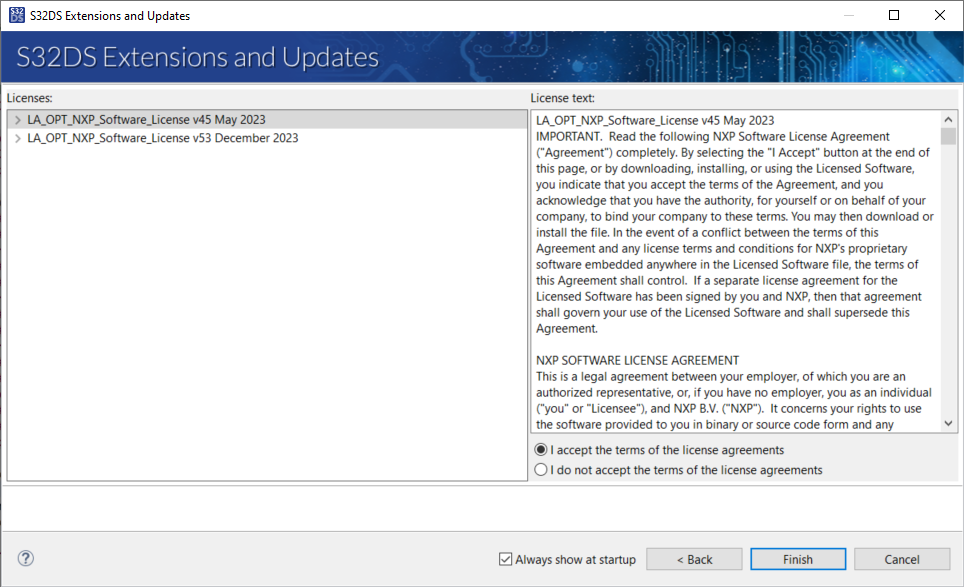Viewport: 964px width, 587px height.
Task: Expand the v53 December 2023 license entry
Action: point(18,138)
